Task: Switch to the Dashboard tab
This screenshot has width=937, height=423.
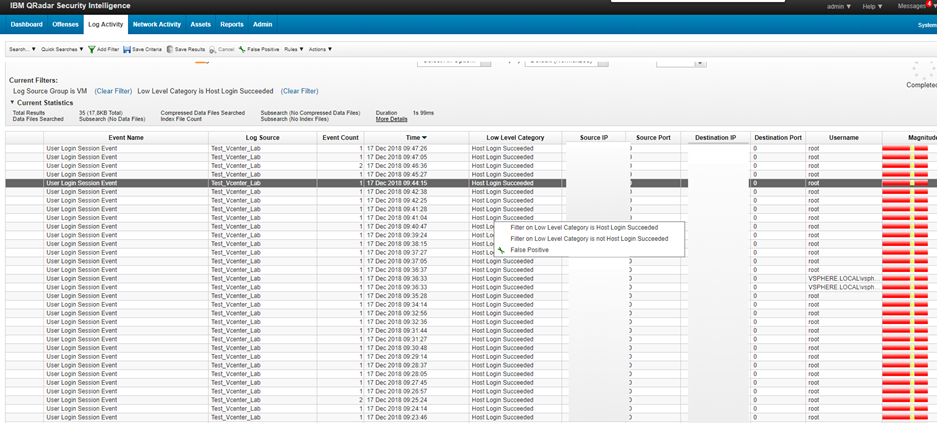Action: pos(26,24)
